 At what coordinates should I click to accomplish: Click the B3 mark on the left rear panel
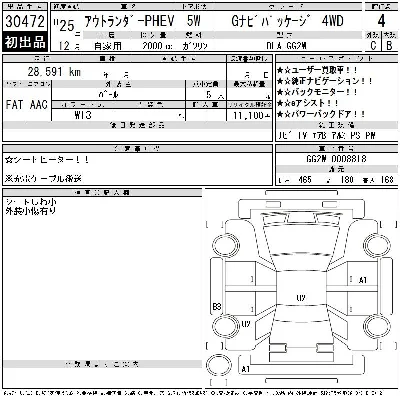click(x=217, y=306)
